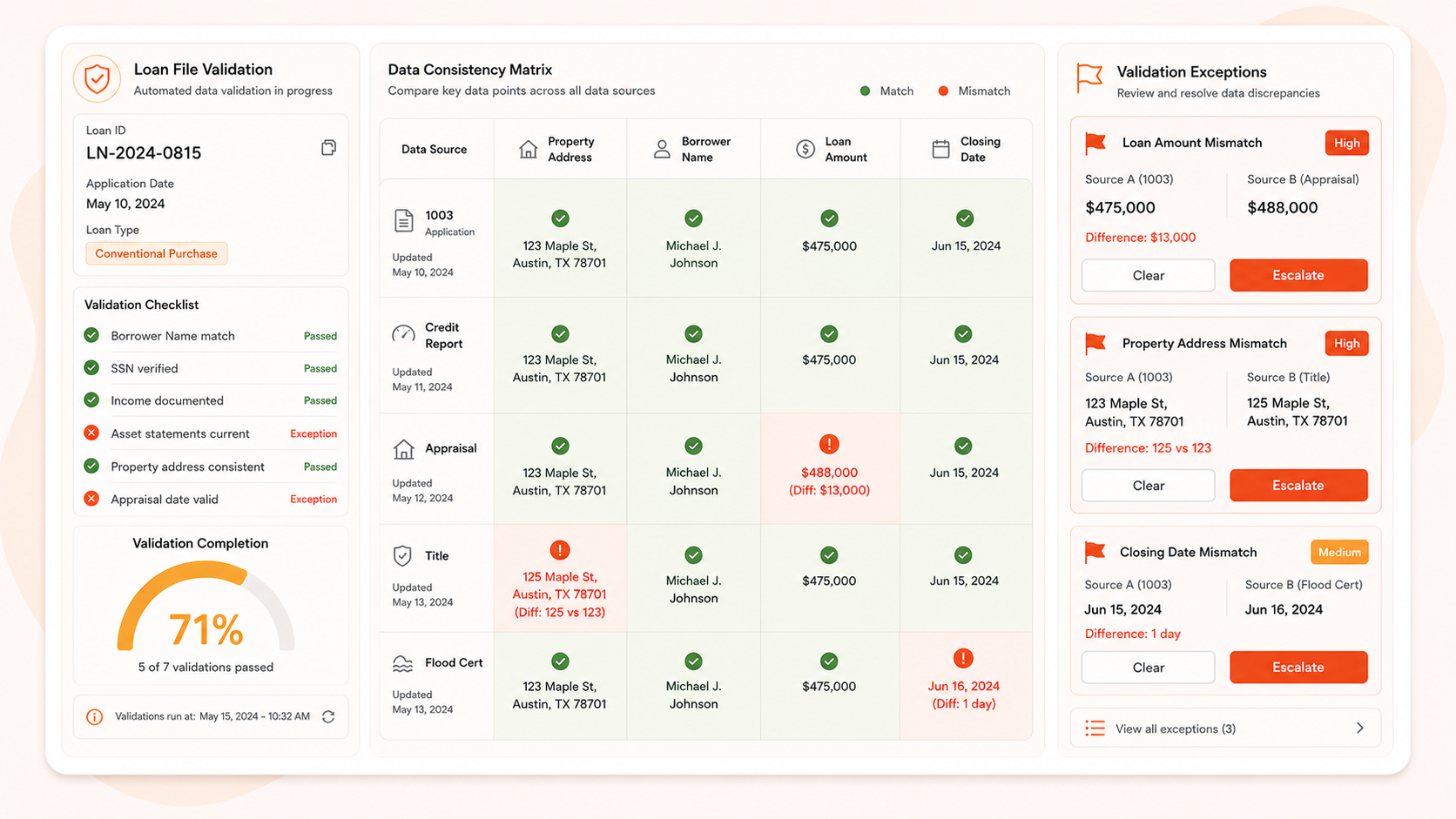Click the Closing Date calendar icon in header

click(940, 149)
